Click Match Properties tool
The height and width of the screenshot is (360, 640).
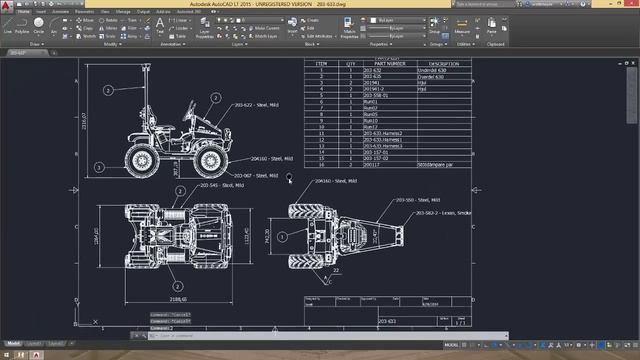click(349, 28)
